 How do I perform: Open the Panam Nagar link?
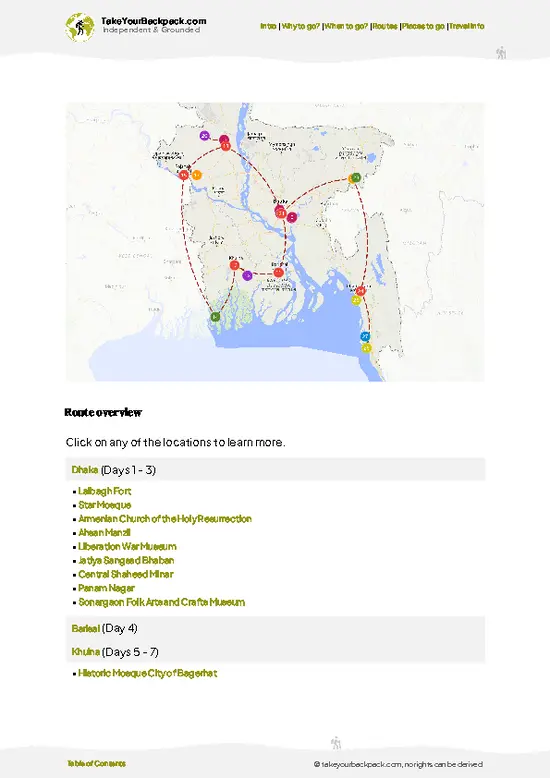107,588
